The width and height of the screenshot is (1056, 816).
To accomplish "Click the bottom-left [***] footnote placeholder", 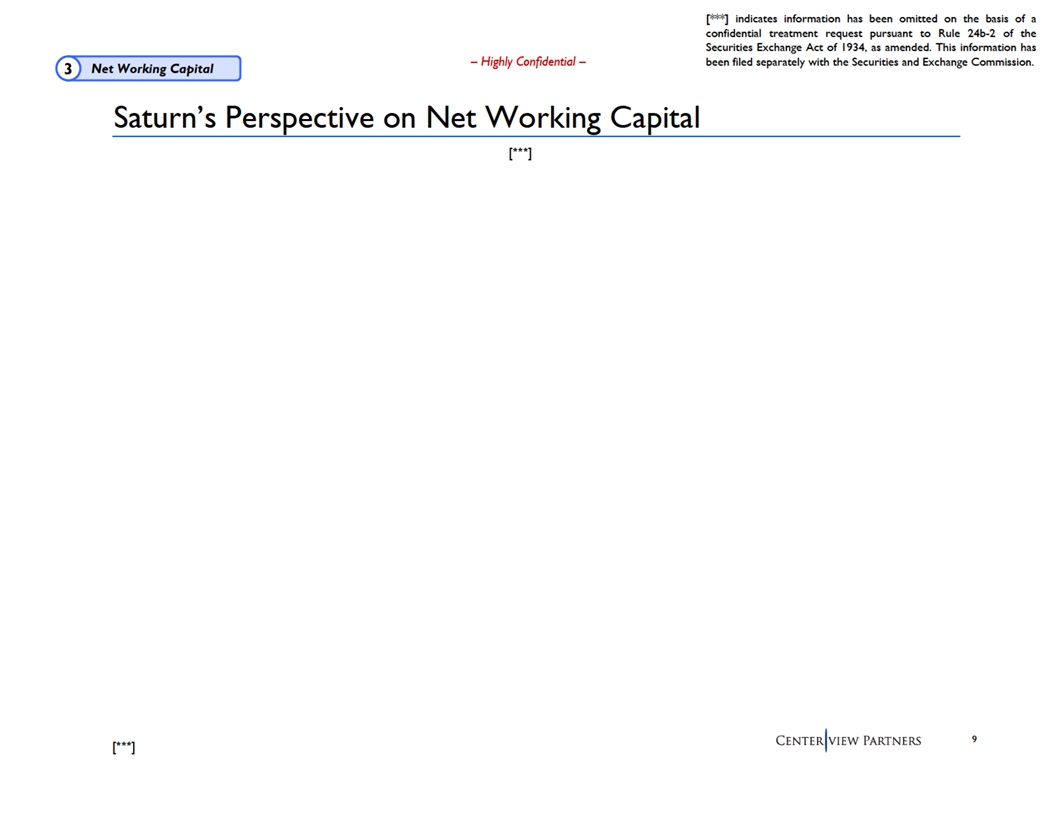I will click(124, 747).
